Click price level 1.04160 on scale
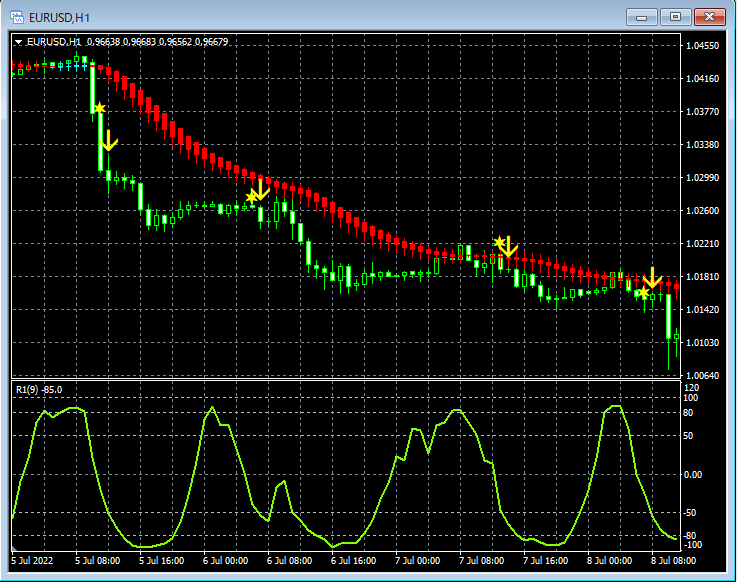 703,79
